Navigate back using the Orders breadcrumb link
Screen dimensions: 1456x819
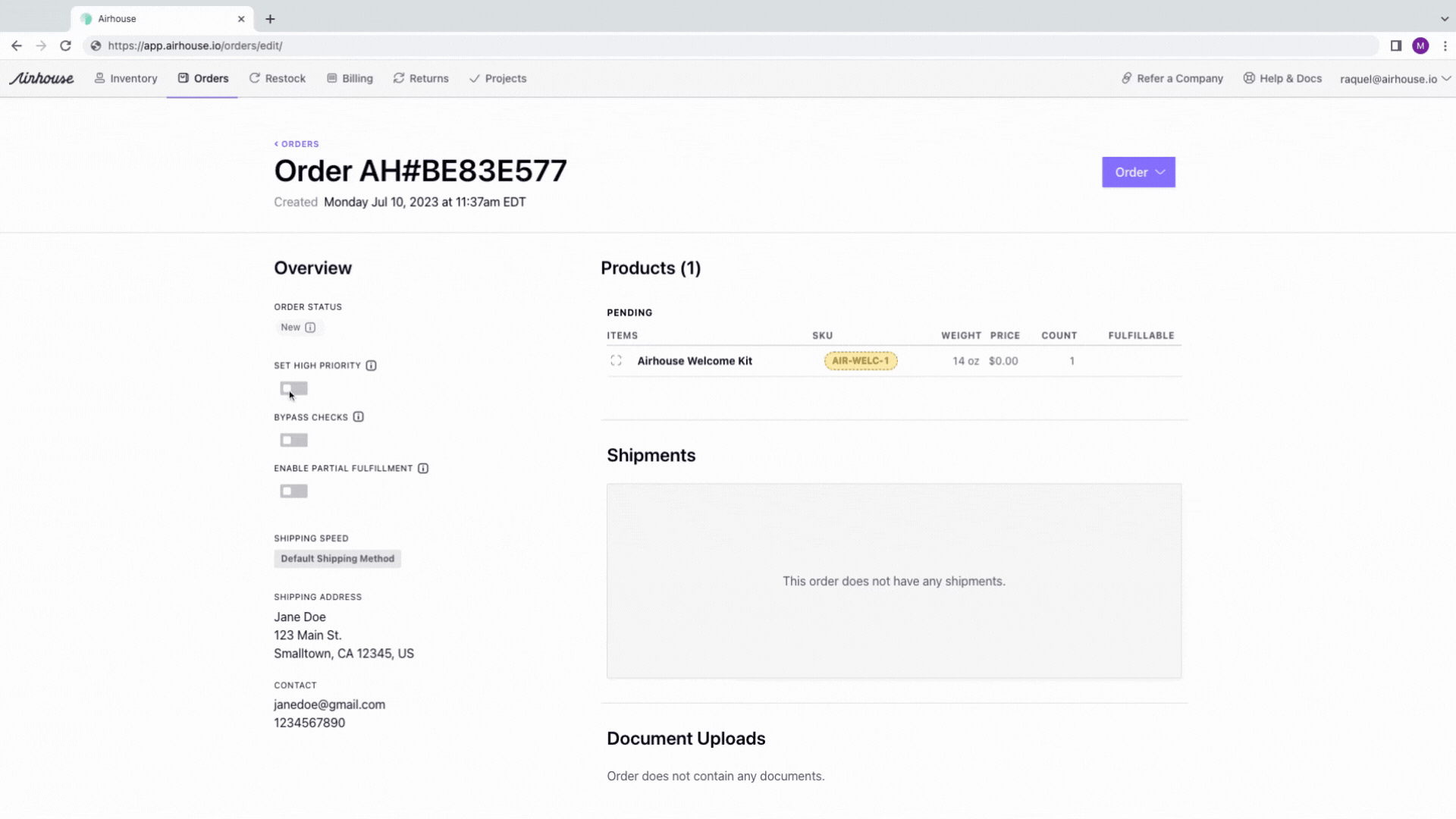[x=297, y=143]
